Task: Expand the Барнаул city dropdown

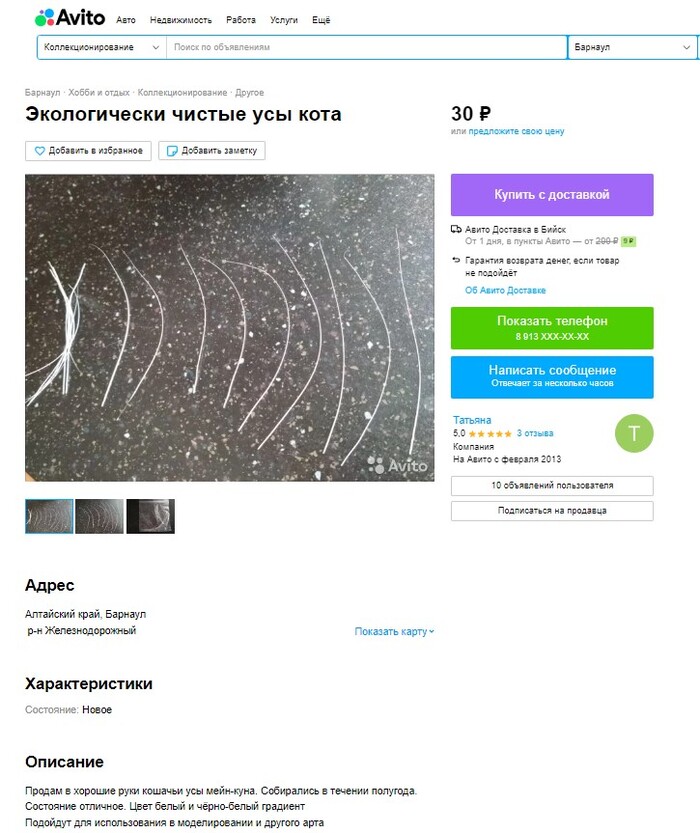Action: (x=632, y=47)
